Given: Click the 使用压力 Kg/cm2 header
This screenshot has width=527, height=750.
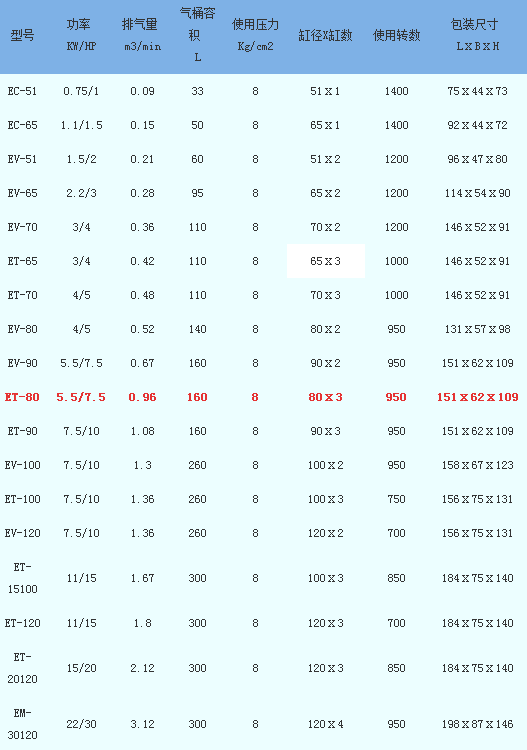Looking at the screenshot, I should tap(255, 35).
